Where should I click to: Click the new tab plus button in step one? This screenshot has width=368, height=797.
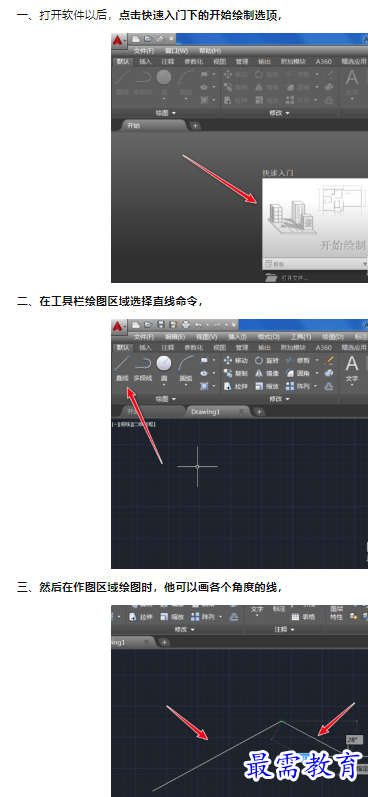point(195,126)
